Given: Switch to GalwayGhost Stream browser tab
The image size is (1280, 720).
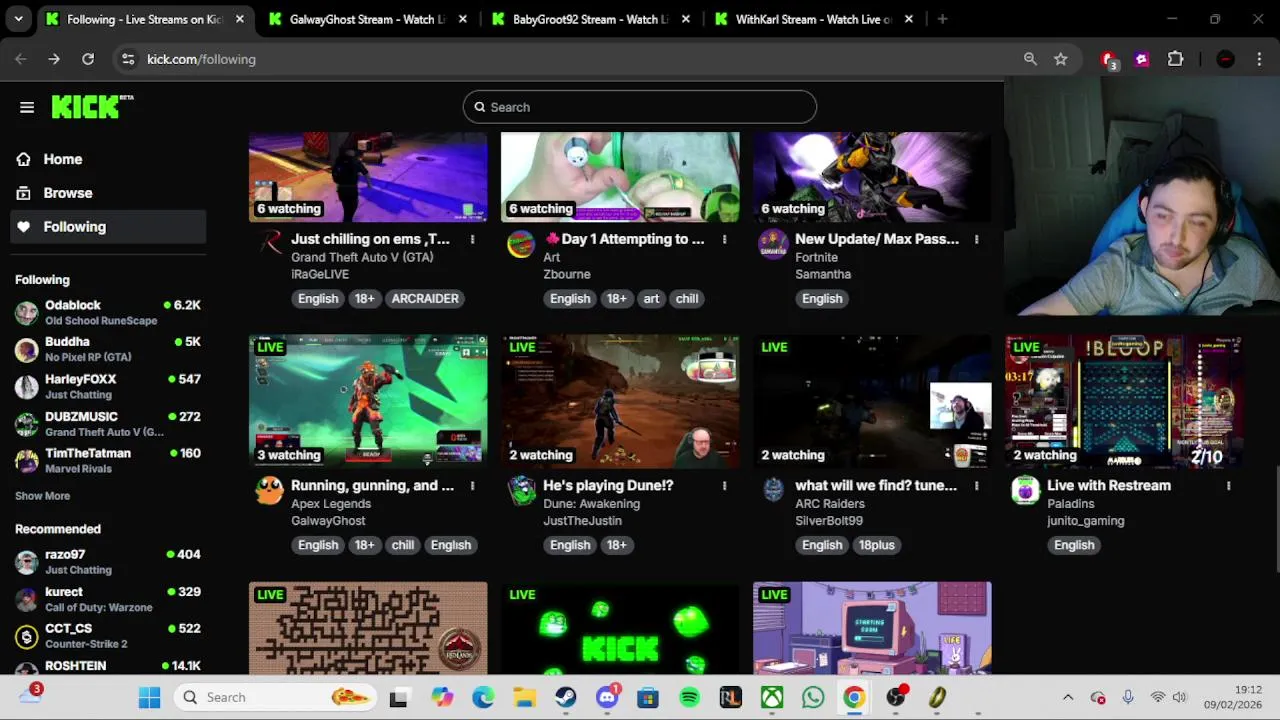Looking at the screenshot, I should click(365, 19).
